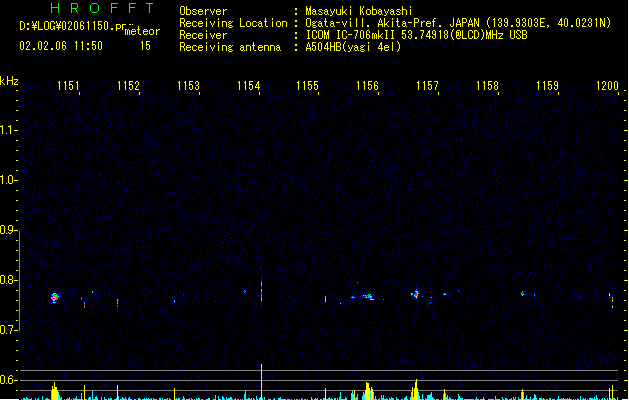Click the meteor count value 15
629x400 pixels.
pyautogui.click(x=145, y=46)
